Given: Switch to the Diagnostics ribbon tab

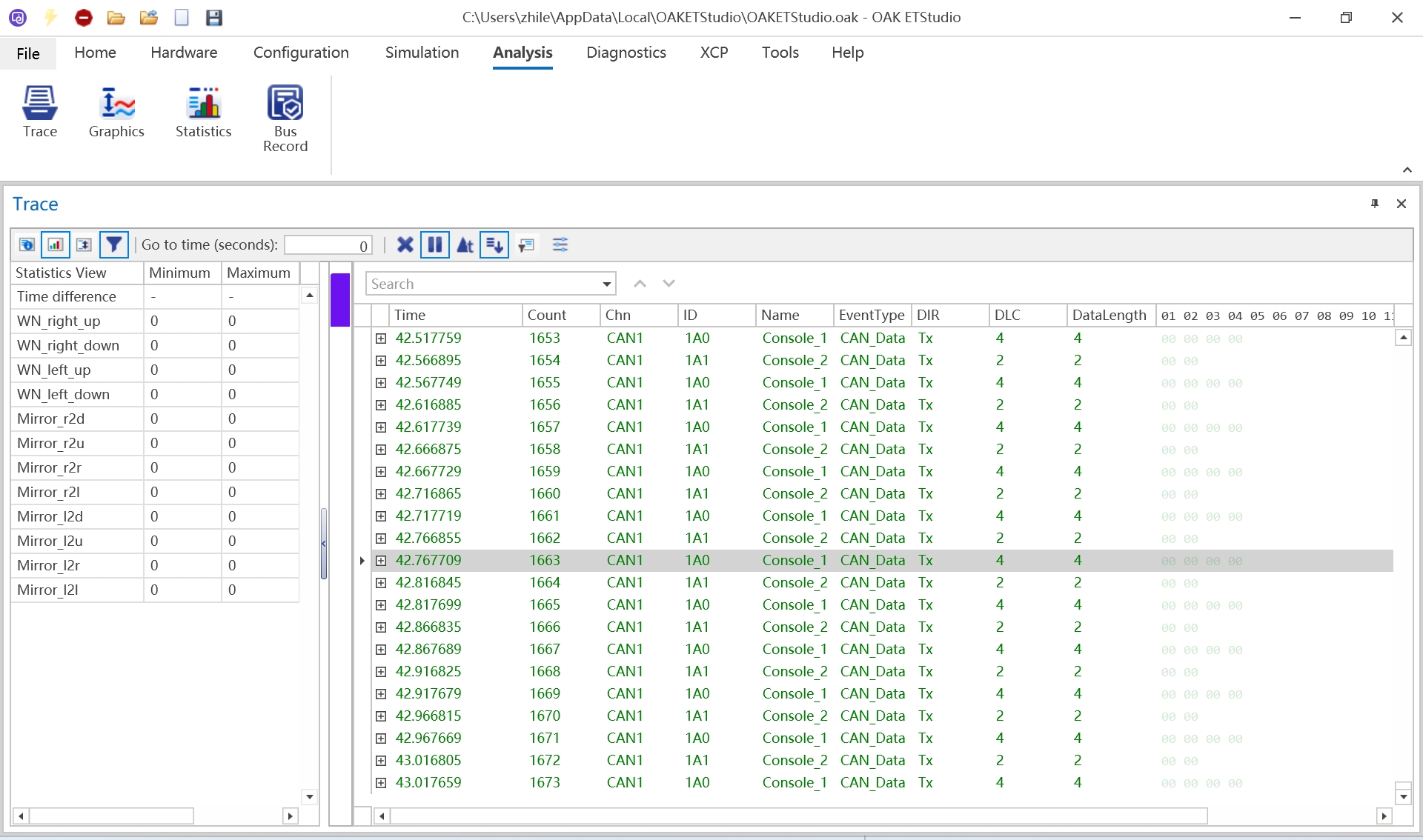Looking at the screenshot, I should [x=626, y=53].
